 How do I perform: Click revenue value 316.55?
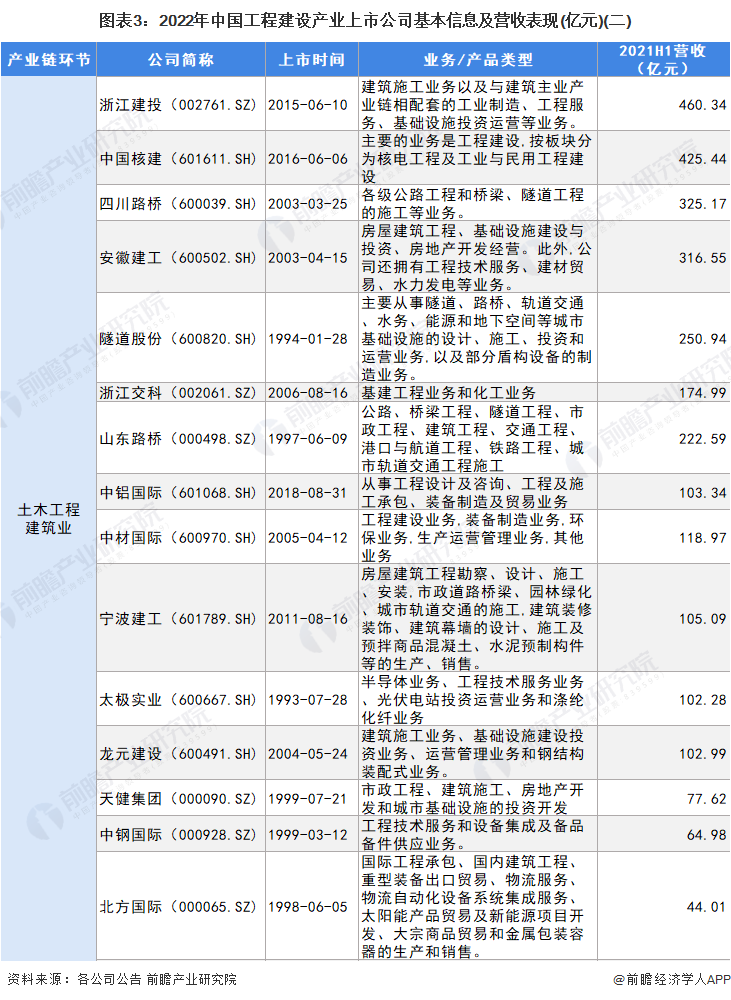click(702, 258)
